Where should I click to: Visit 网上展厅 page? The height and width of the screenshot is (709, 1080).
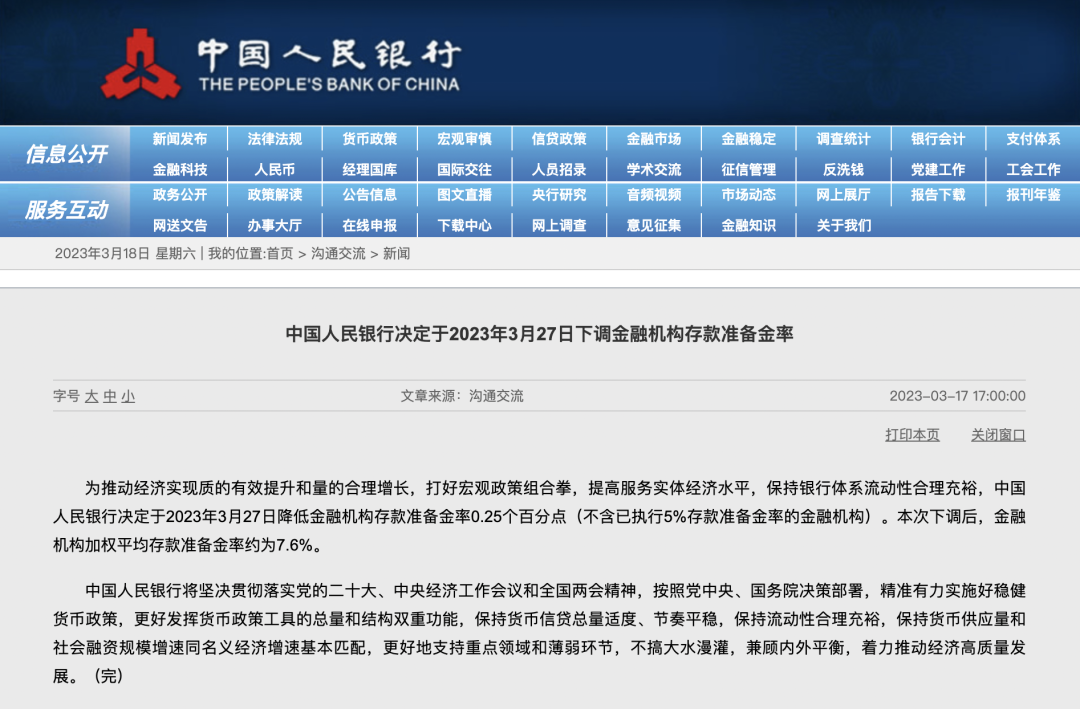point(844,195)
